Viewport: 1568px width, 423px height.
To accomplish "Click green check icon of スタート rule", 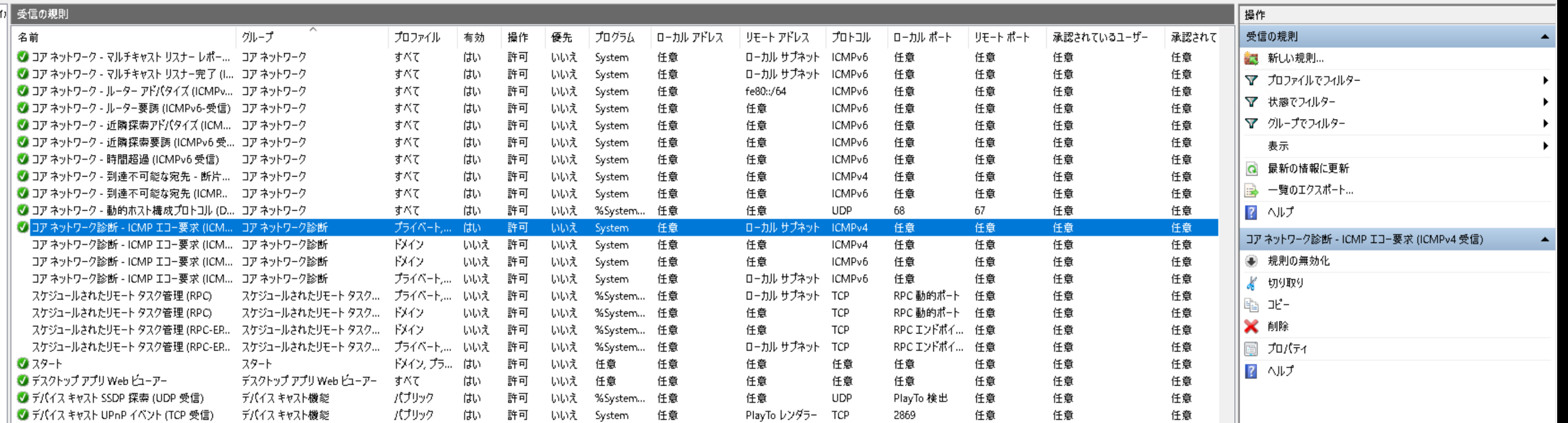I will (23, 364).
